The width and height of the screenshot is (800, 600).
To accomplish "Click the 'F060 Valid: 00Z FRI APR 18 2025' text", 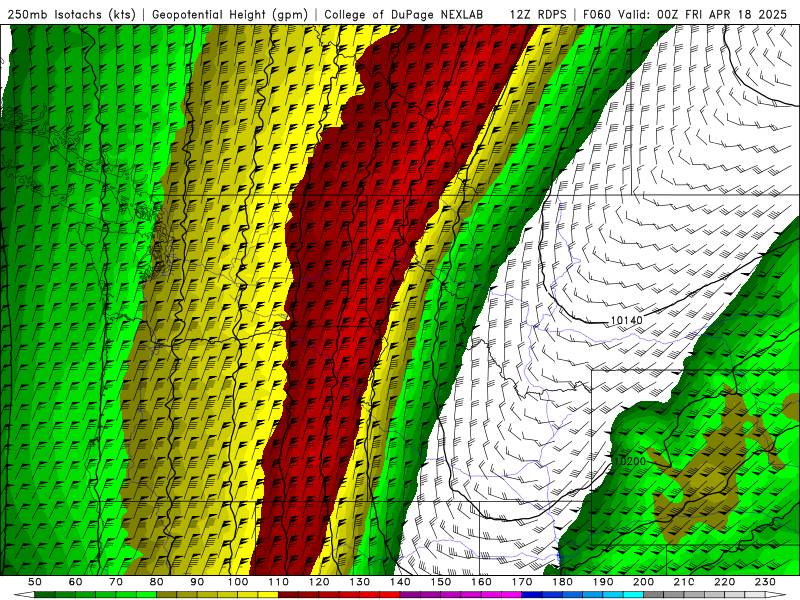I will click(x=685, y=14).
